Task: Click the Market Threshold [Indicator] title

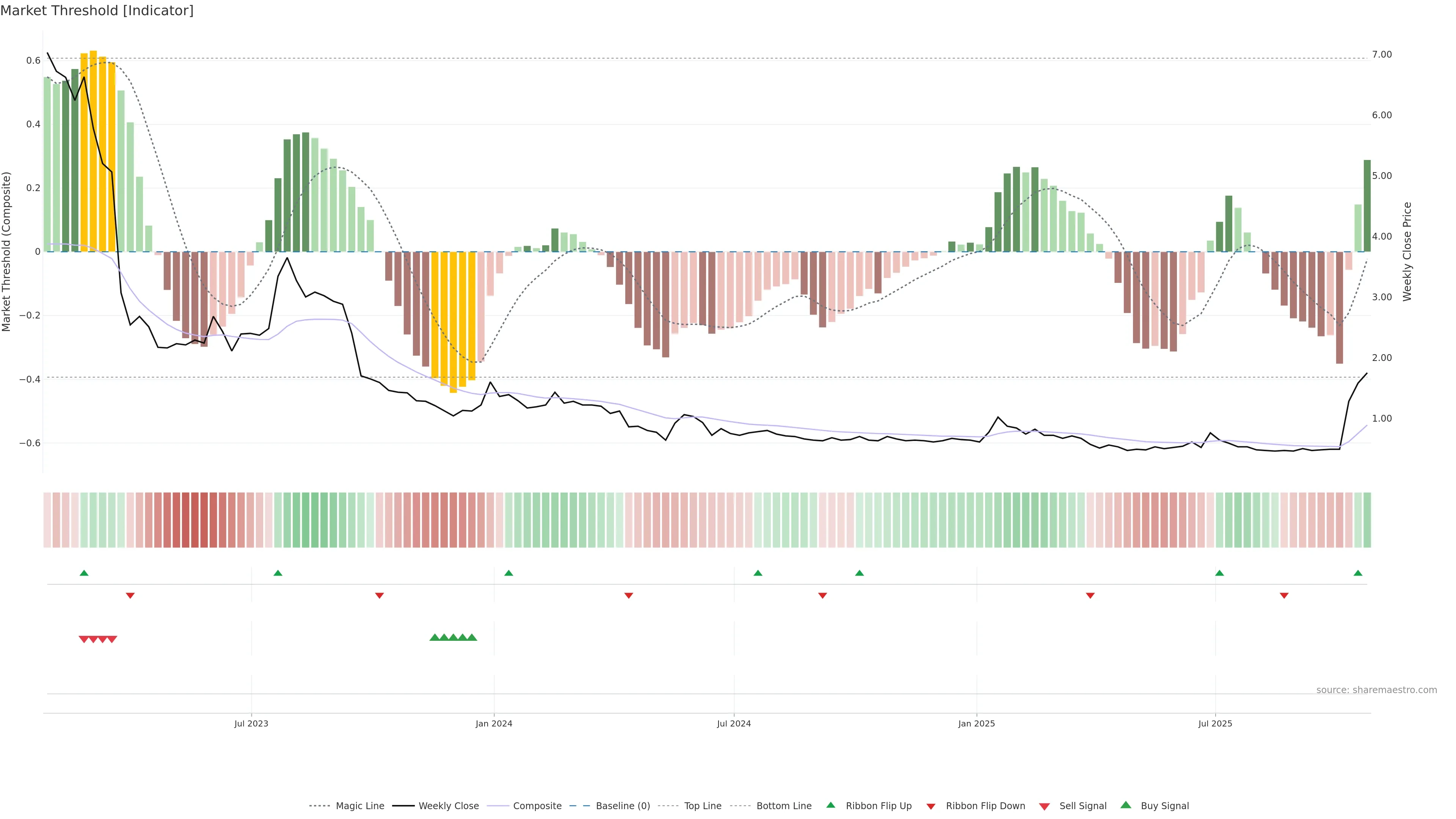Action: (97, 11)
